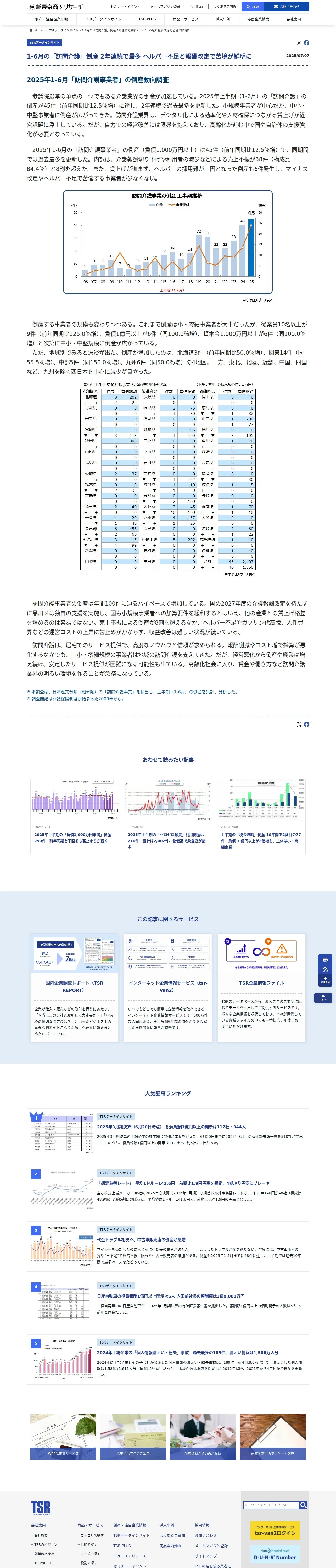Open footer link ニュース・リリース
The width and height of the screenshot is (336, 1568).
click(x=129, y=1556)
